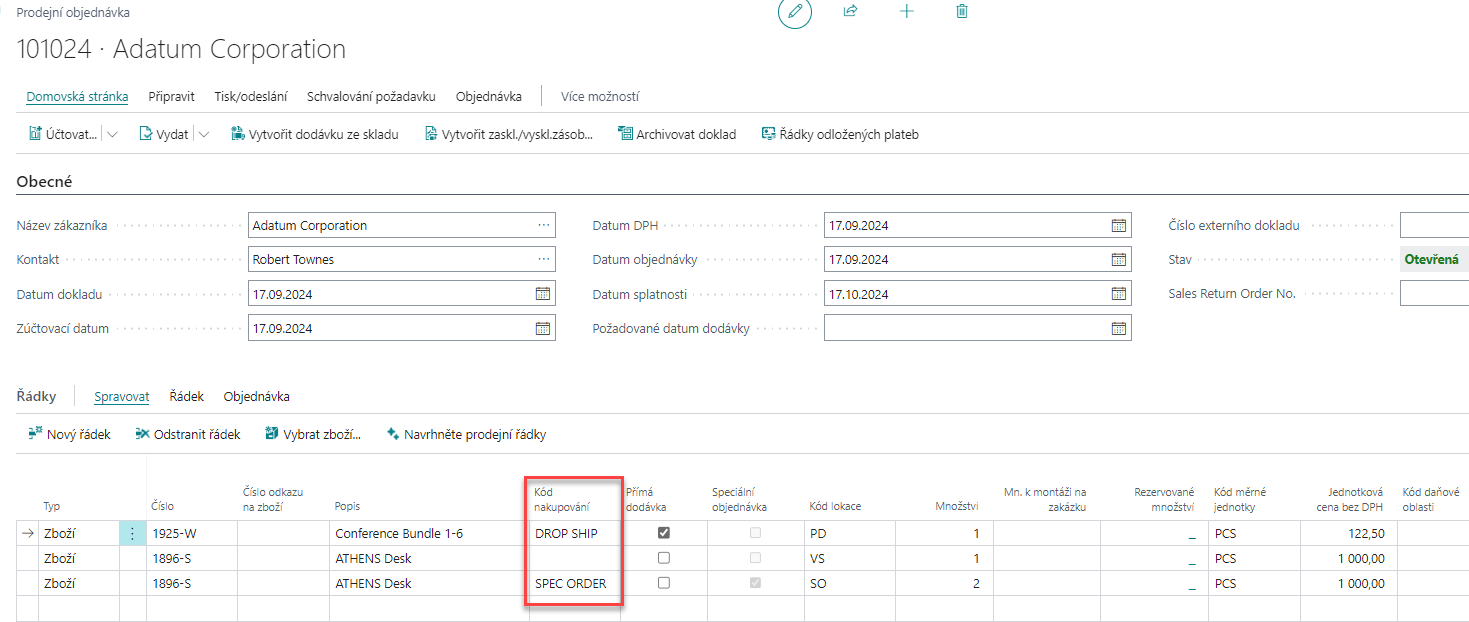Check Přímá dodávka for the VS location row
This screenshot has width=1469, height=622.
[x=664, y=558]
